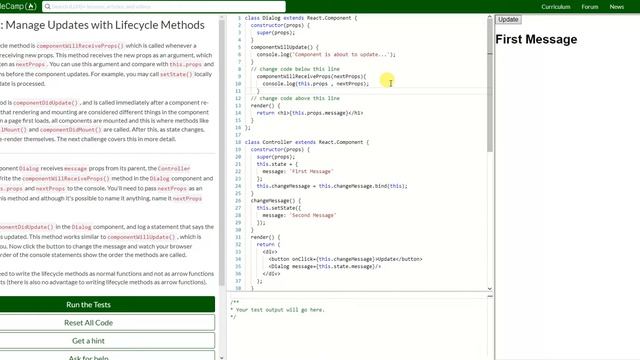
Task: Click line 18 class Controller declaration
Action: pos(307,142)
